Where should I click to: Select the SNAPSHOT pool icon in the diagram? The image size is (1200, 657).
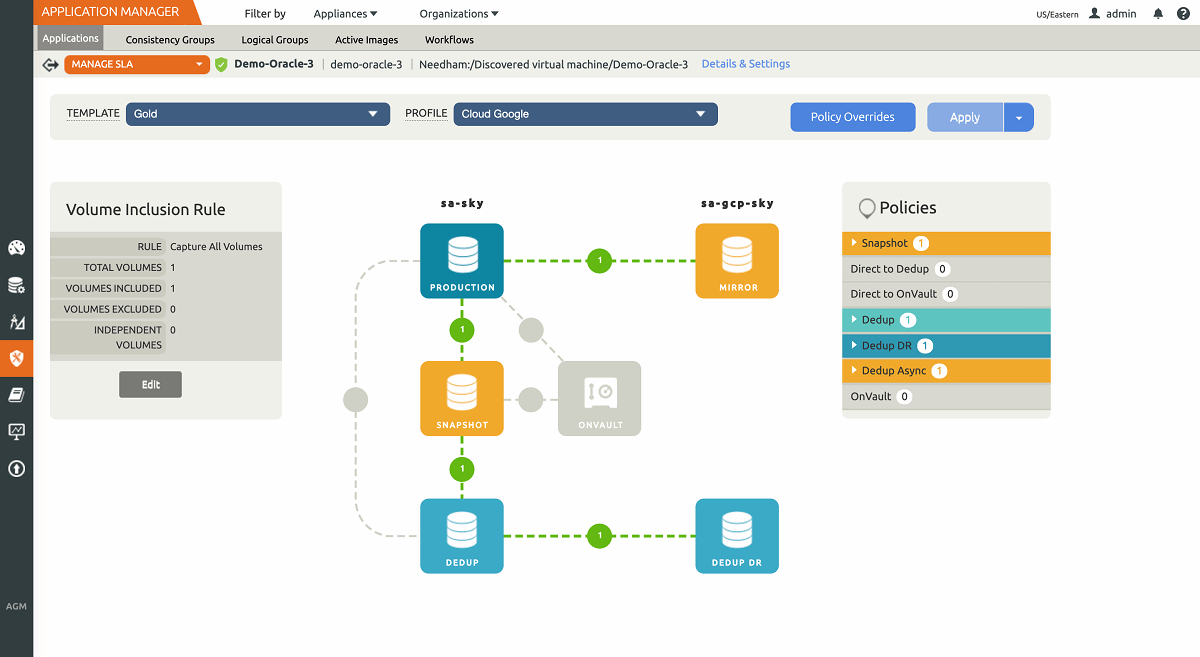(x=461, y=398)
